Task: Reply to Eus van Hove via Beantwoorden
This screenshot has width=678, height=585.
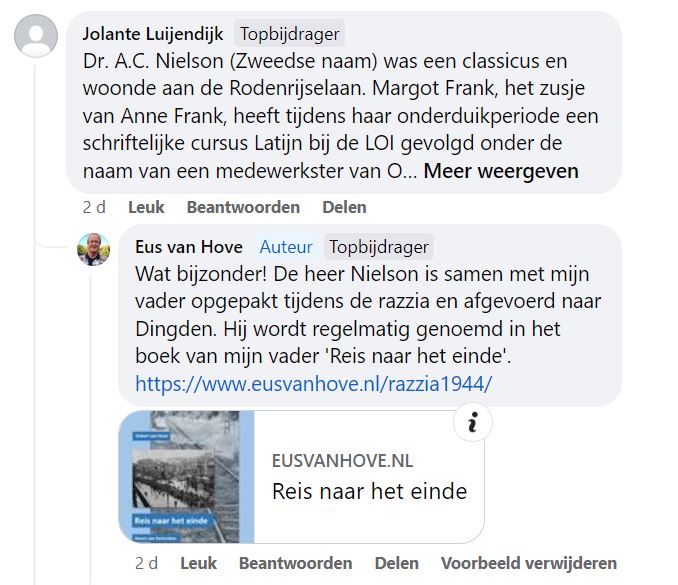Action: pyautogui.click(x=296, y=563)
